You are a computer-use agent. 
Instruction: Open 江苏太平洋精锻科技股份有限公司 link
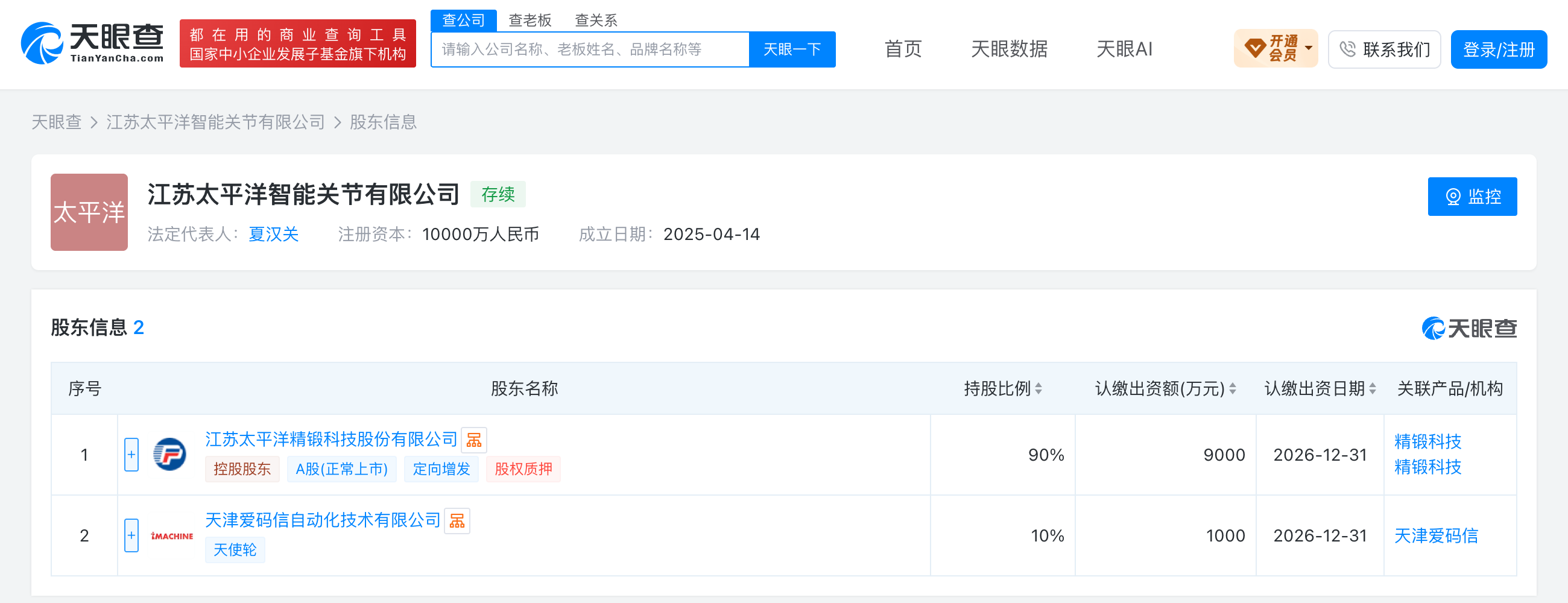[331, 439]
